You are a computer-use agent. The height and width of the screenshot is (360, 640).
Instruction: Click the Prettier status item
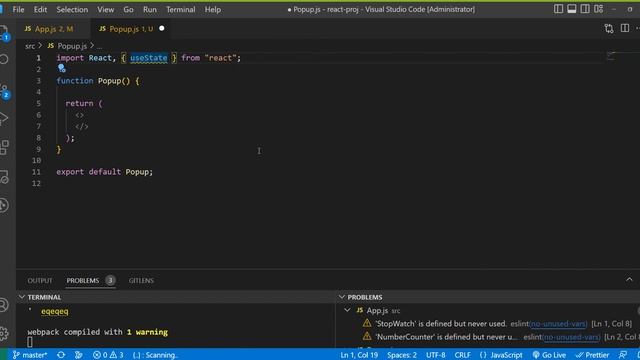[592, 355]
